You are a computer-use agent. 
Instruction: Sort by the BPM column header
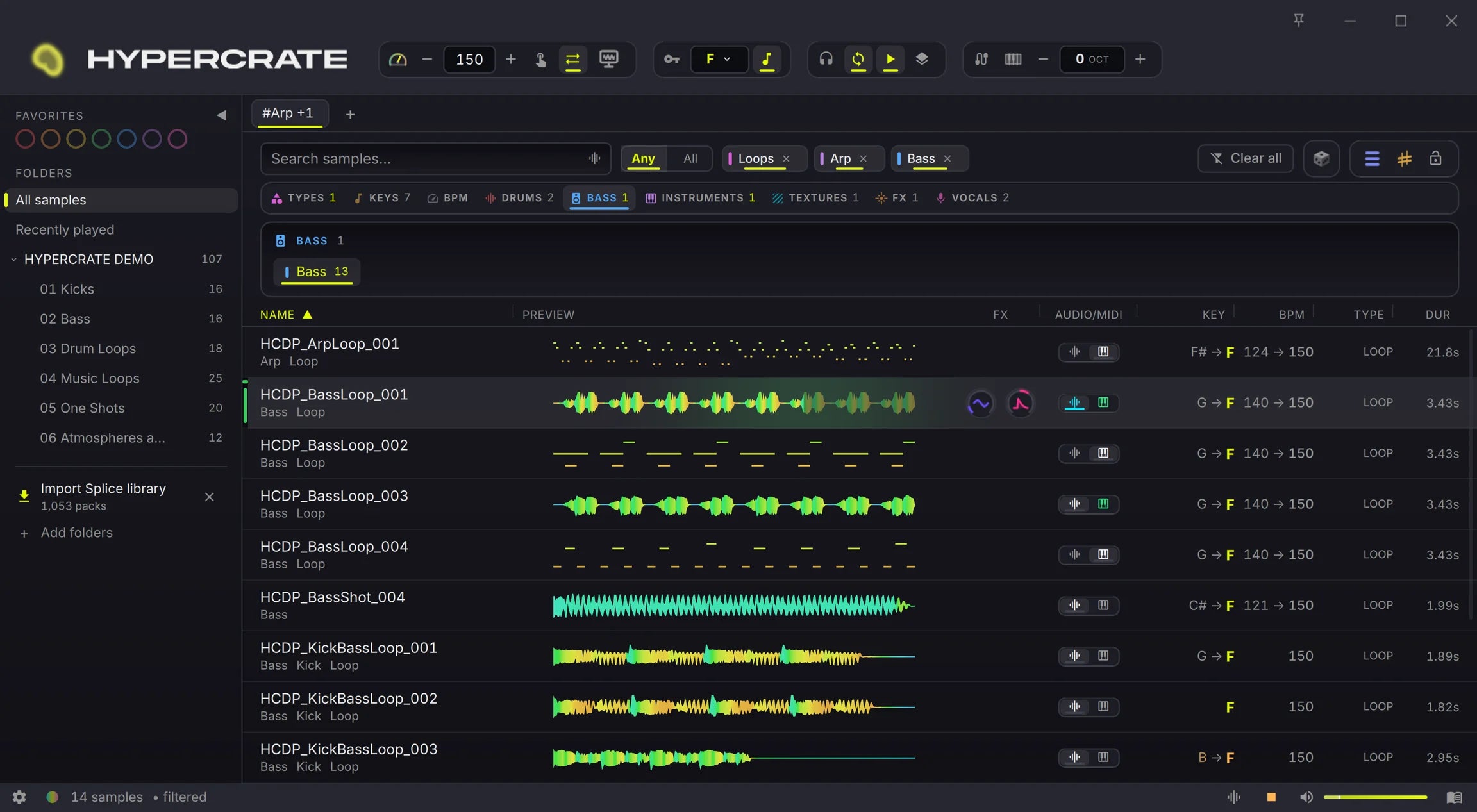(1291, 315)
